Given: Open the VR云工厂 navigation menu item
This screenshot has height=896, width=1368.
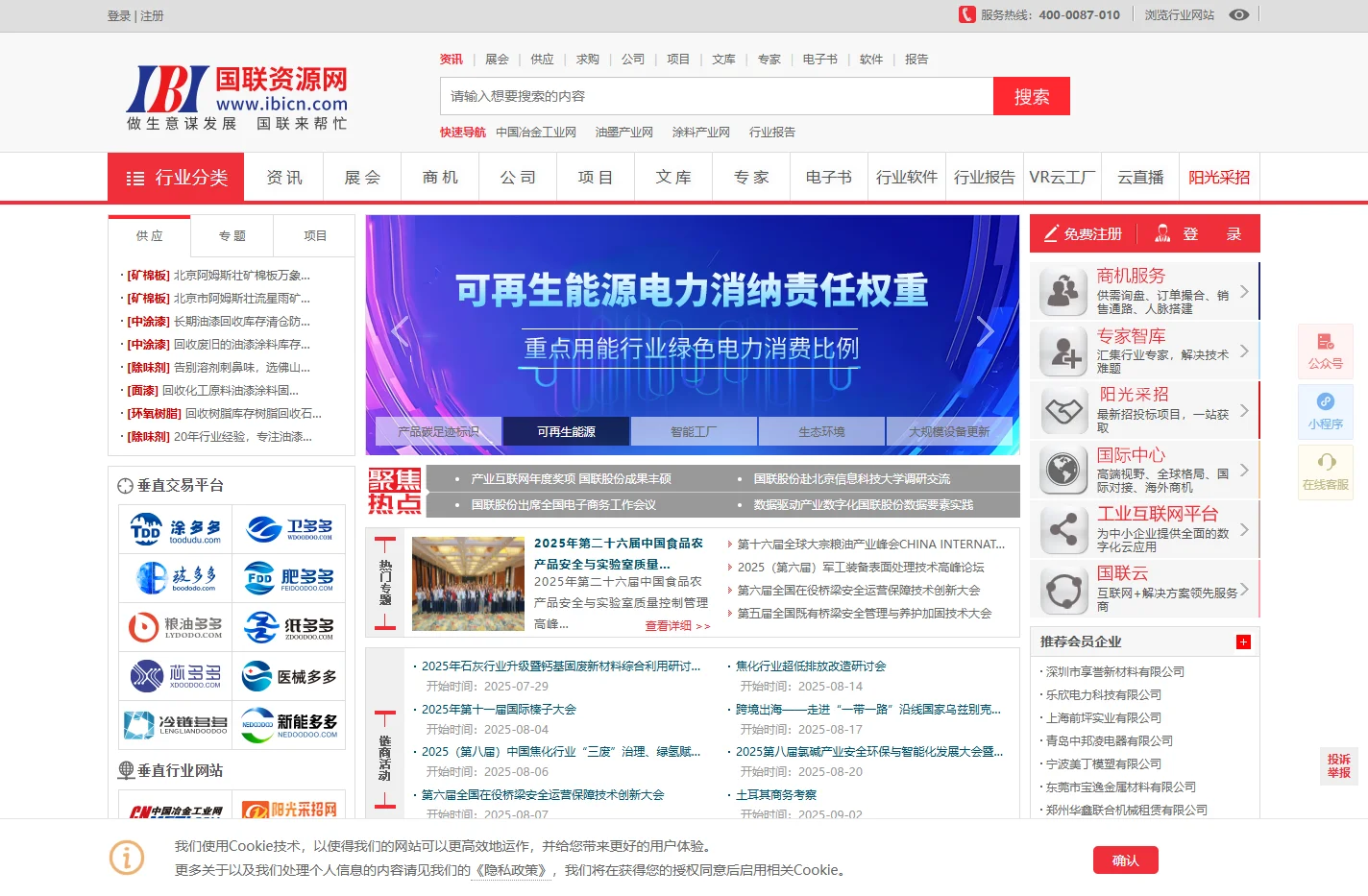Looking at the screenshot, I should pos(1063,178).
